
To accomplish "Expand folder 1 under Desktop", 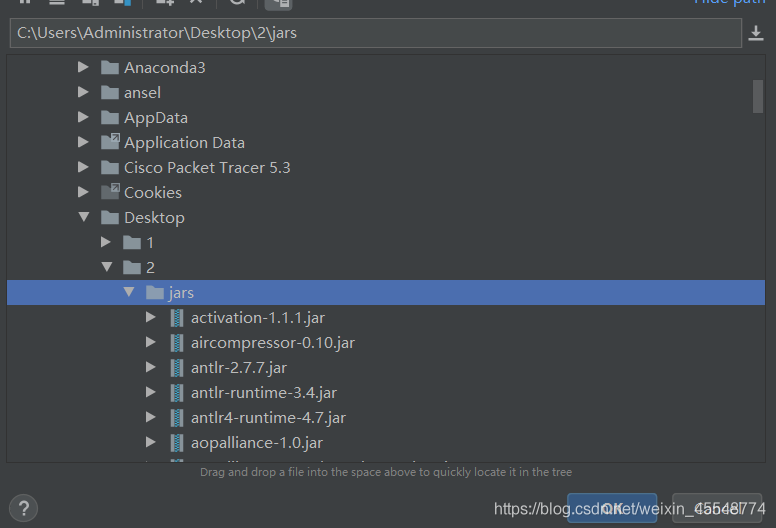I will click(x=105, y=242).
